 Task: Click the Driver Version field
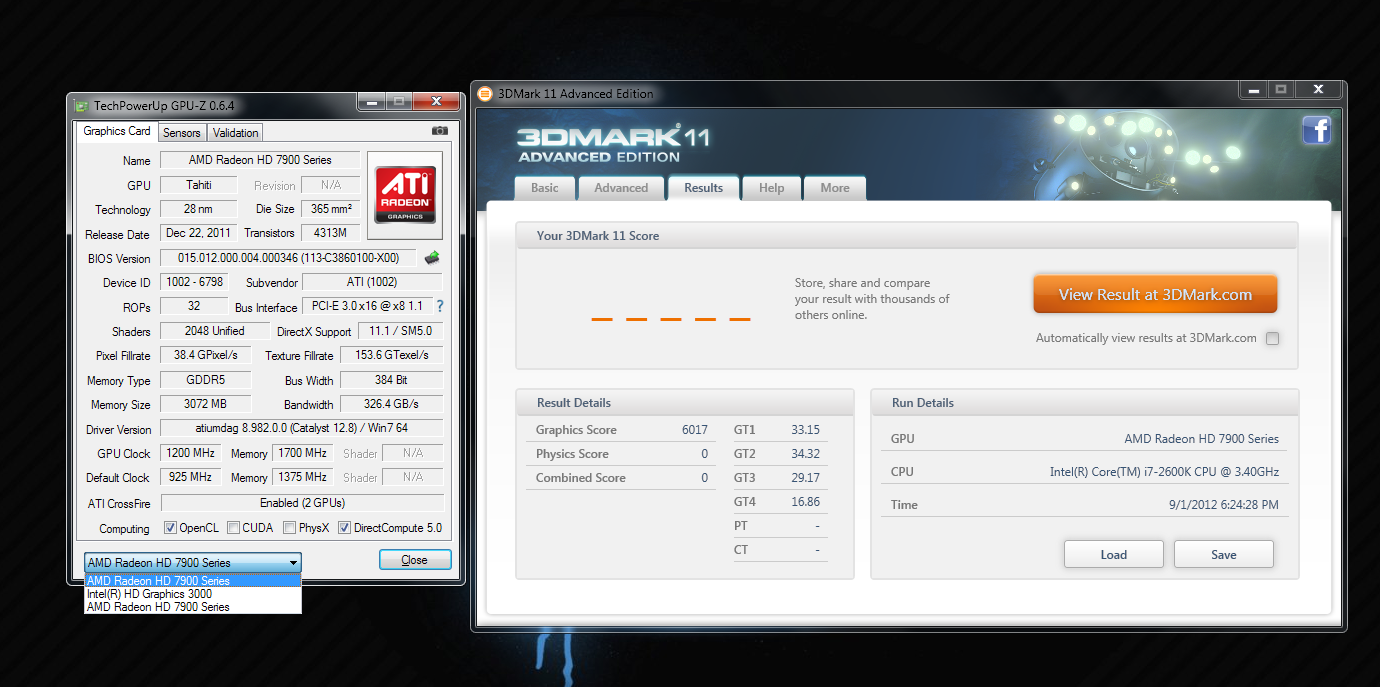tap(301, 428)
